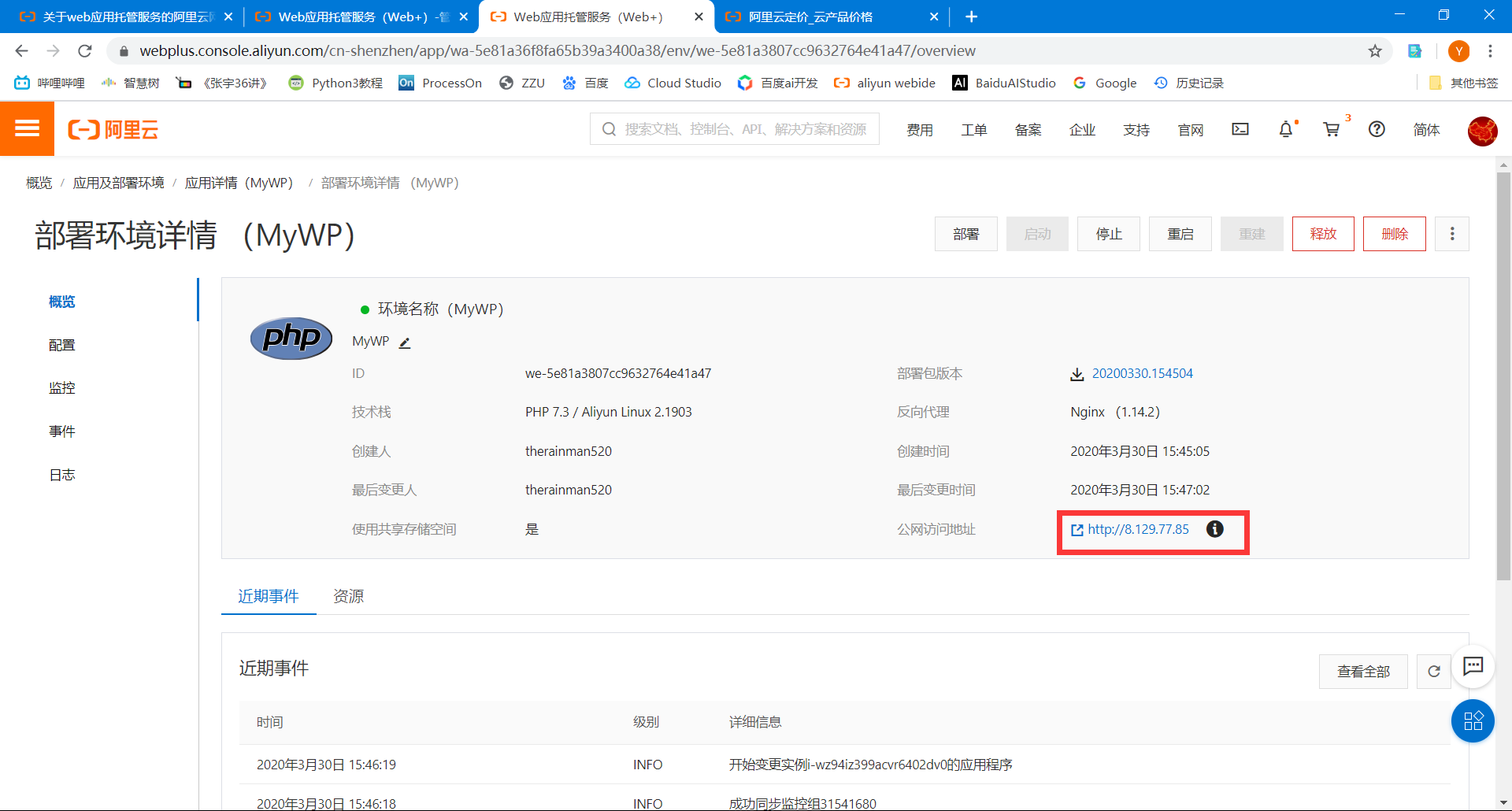Viewport: 1512px width, 811px height.
Task: Open 其他书签 bookmarks folder
Action: click(1464, 83)
